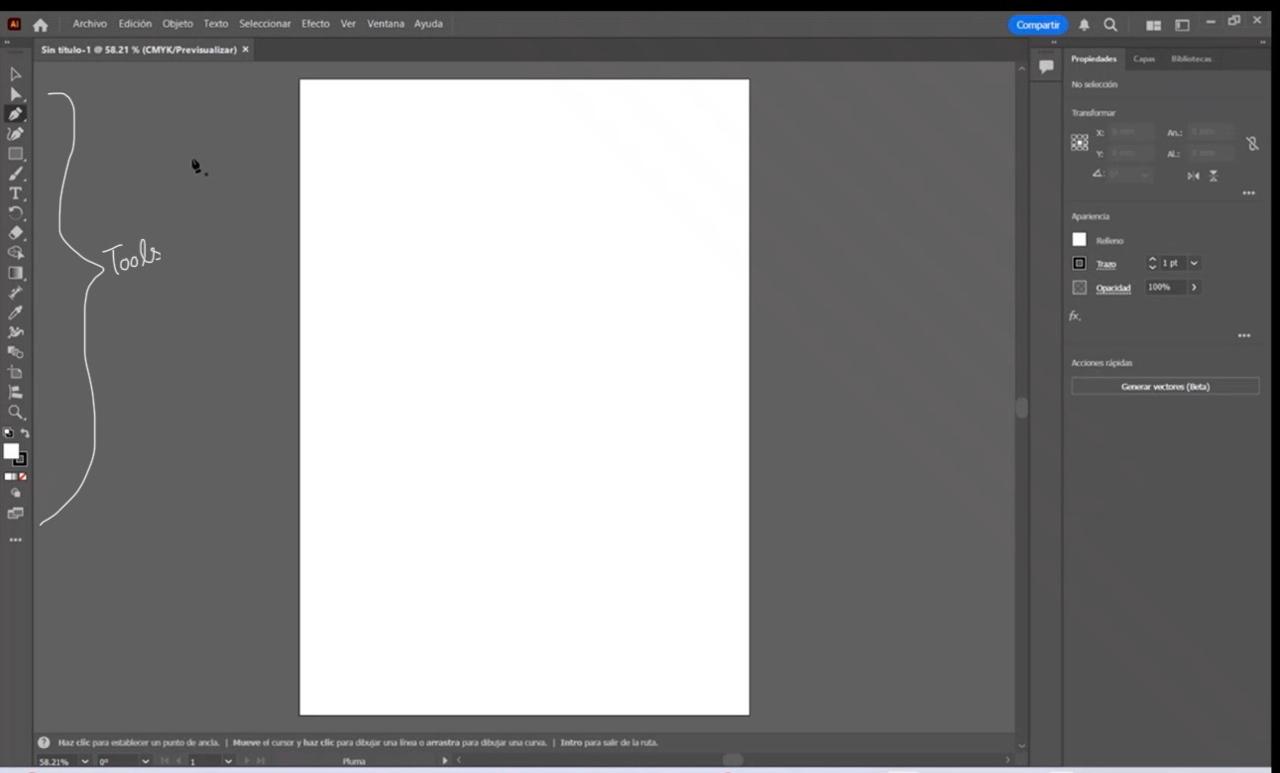Select the Shape Builder tool

pyautogui.click(x=15, y=253)
